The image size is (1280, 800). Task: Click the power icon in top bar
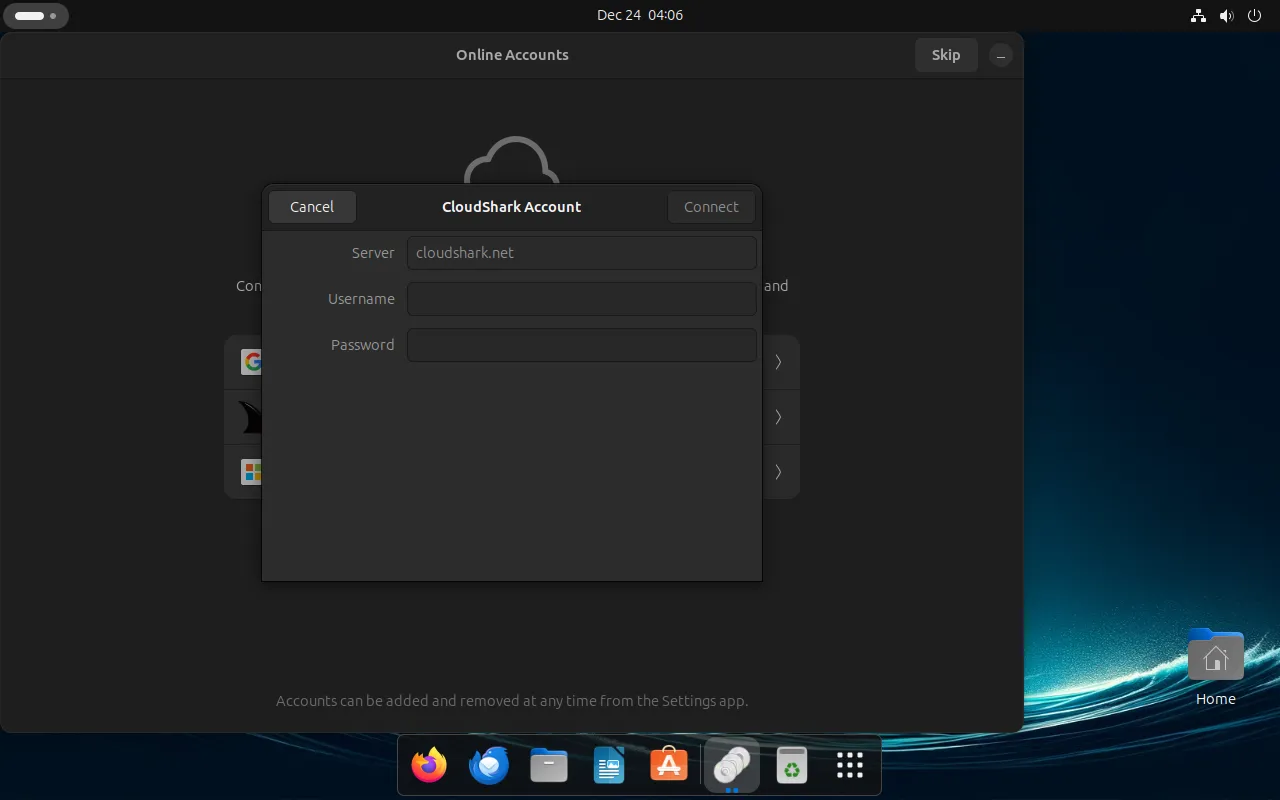coord(1255,16)
